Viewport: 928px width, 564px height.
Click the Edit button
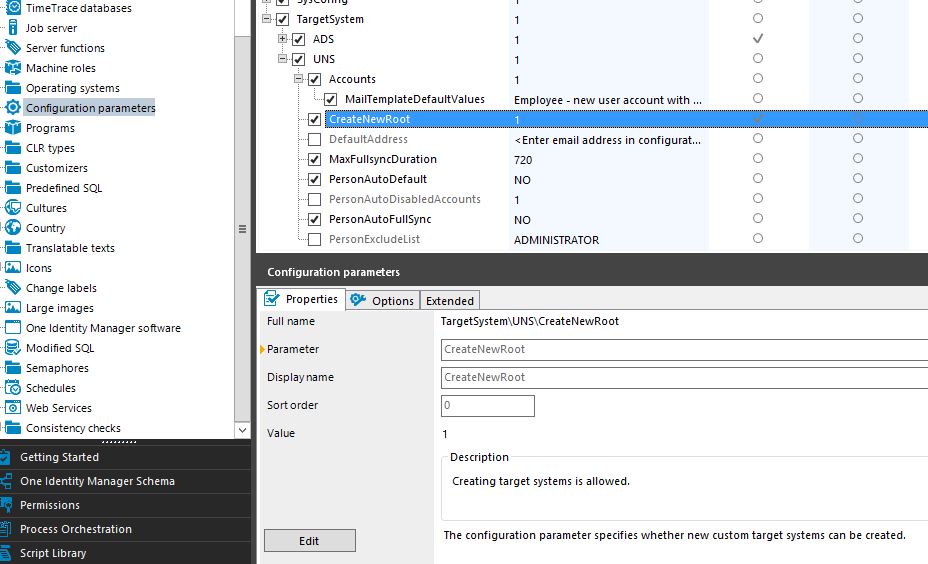coord(310,541)
